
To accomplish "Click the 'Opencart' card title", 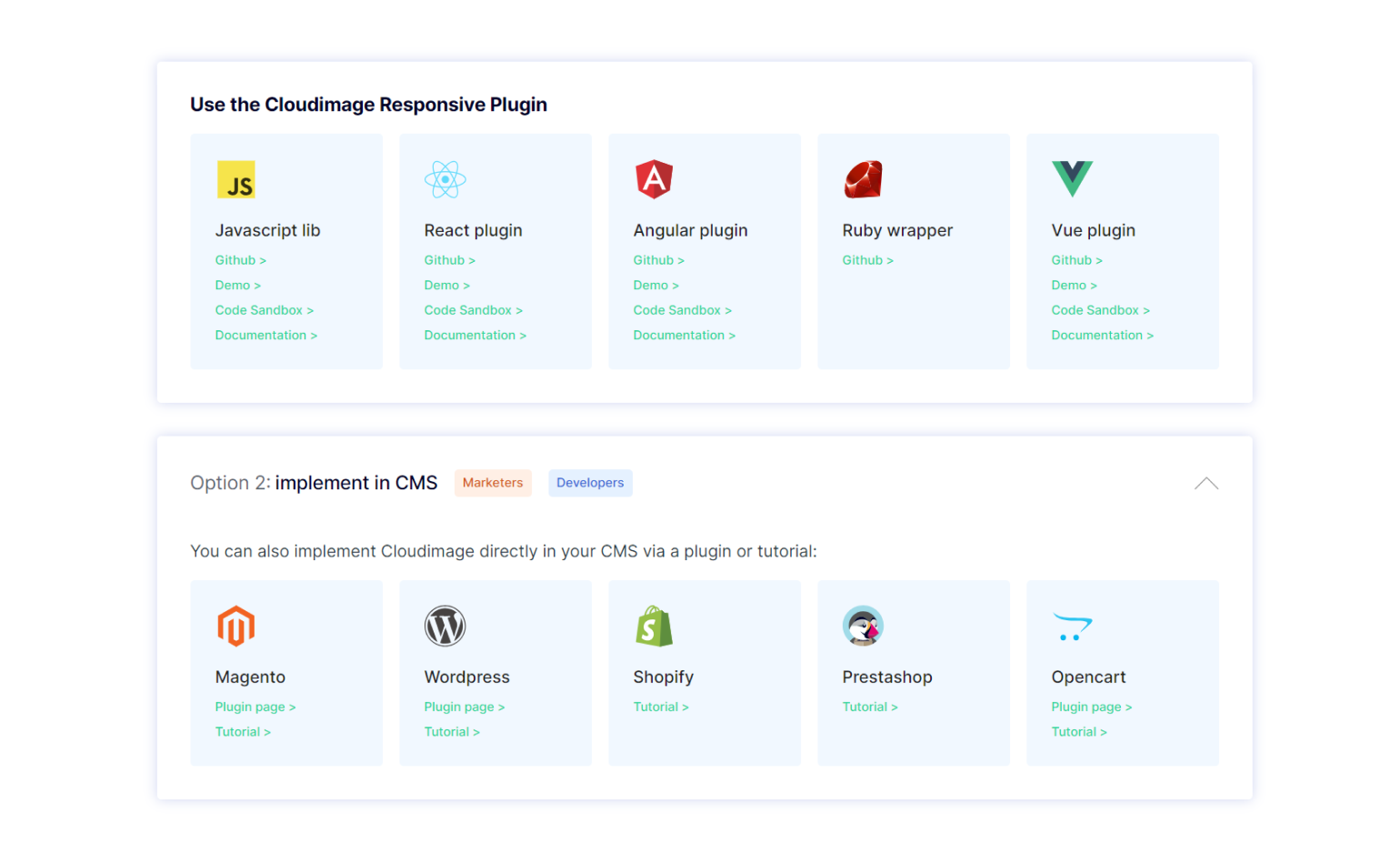I will point(1089,678).
